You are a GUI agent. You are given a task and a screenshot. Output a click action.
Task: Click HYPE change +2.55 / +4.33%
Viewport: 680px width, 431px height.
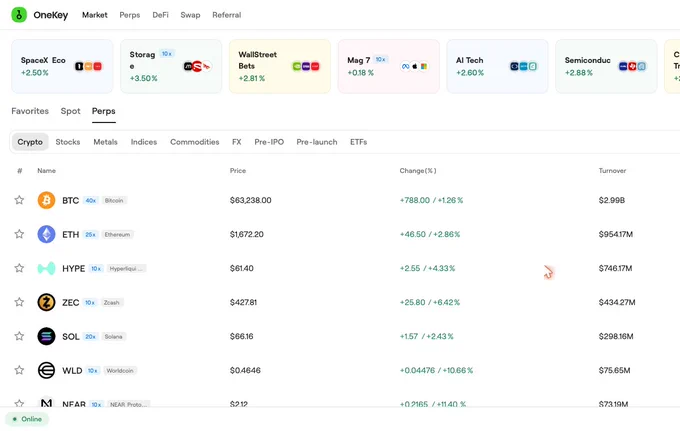[x=427, y=268]
